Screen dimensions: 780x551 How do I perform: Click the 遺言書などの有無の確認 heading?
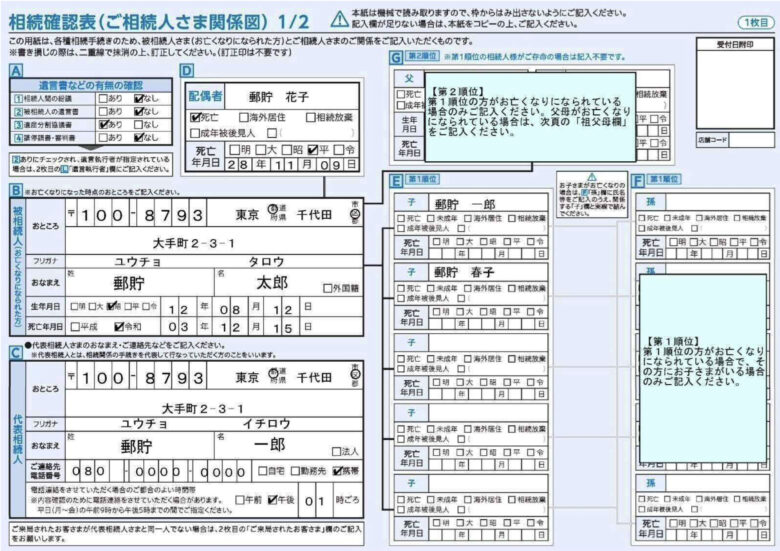point(91,85)
